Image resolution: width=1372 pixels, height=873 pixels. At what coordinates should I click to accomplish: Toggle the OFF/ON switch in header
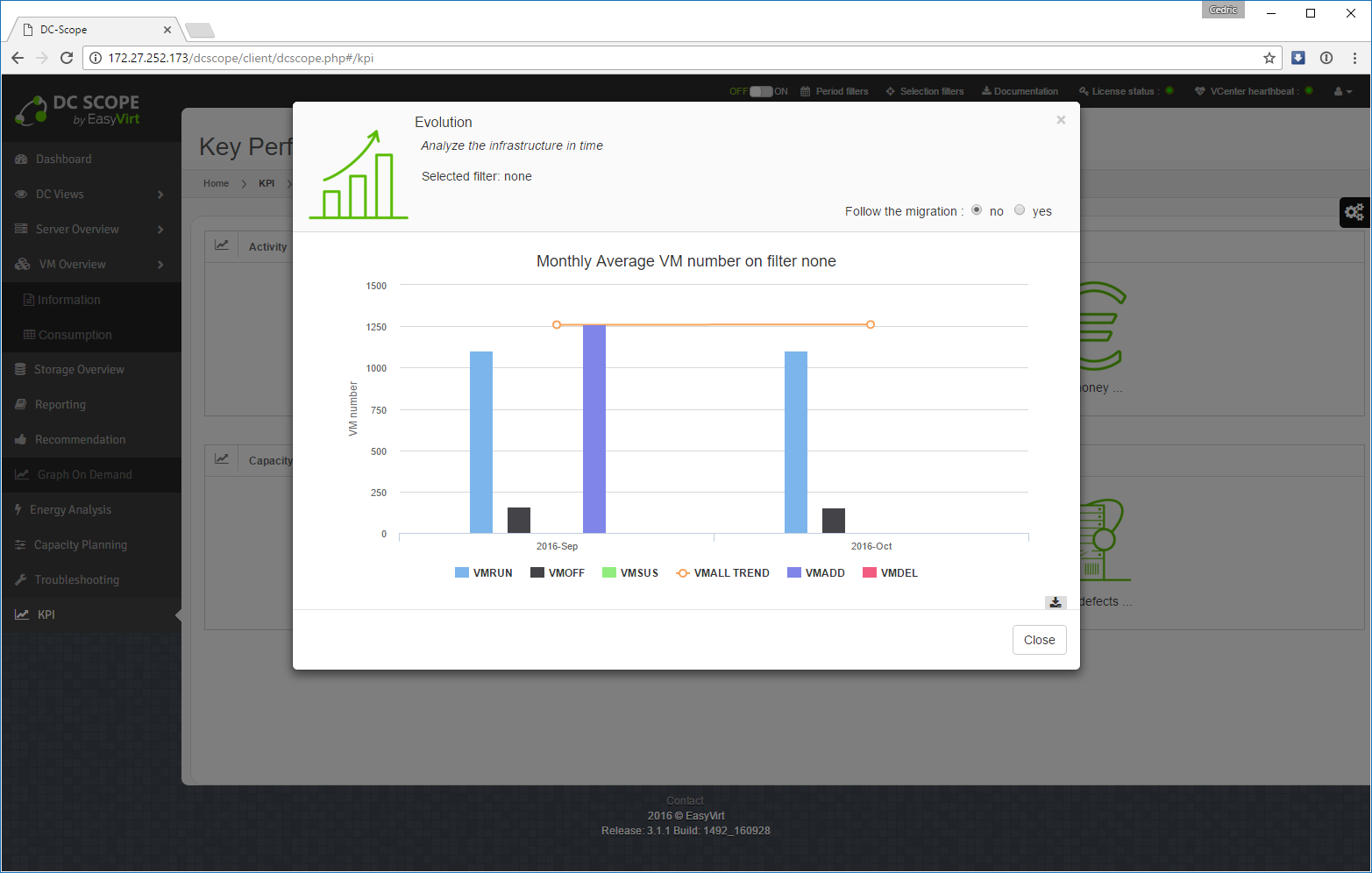760,91
